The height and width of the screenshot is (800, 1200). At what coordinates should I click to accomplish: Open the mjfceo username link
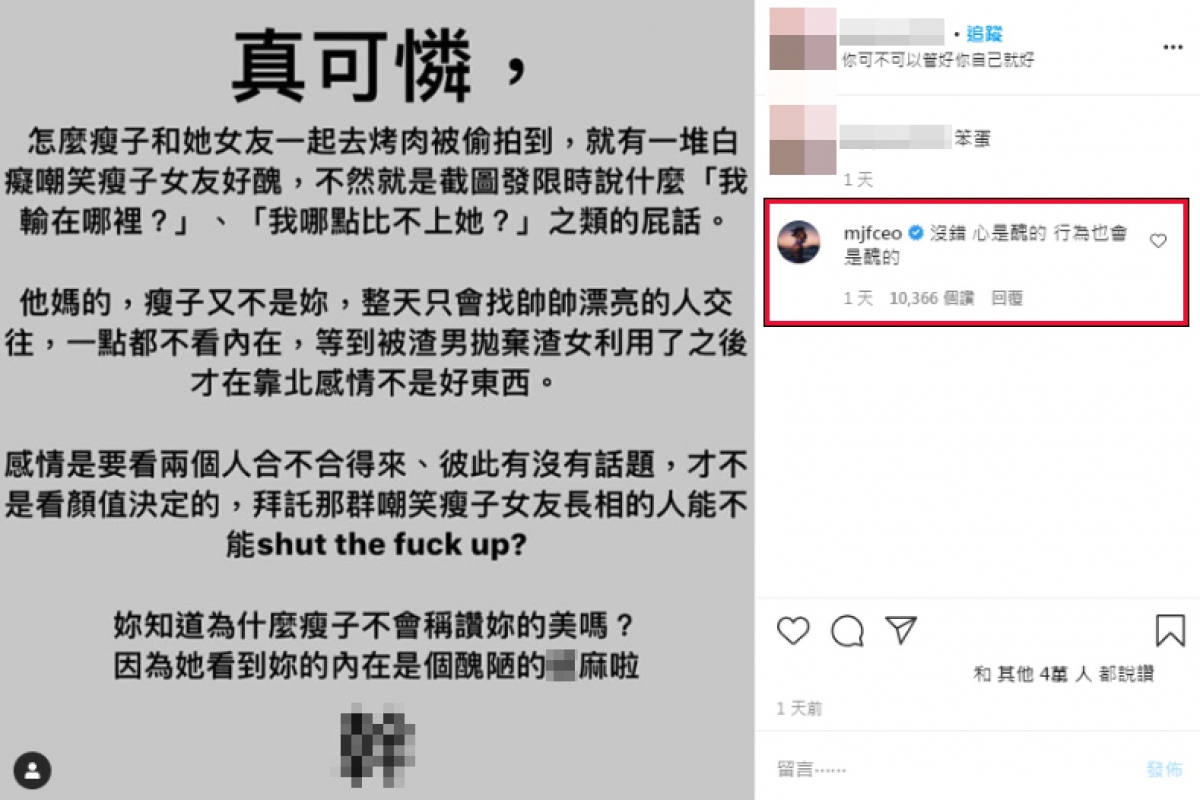pos(873,233)
